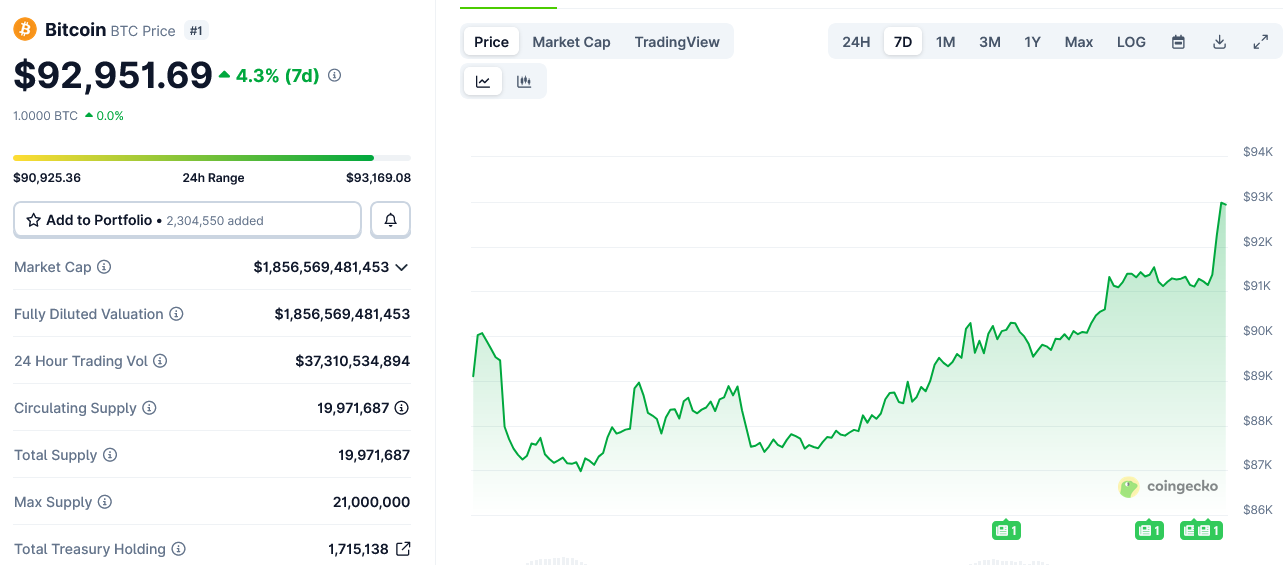
Task: Open the calendar date range picker
Action: (1178, 42)
